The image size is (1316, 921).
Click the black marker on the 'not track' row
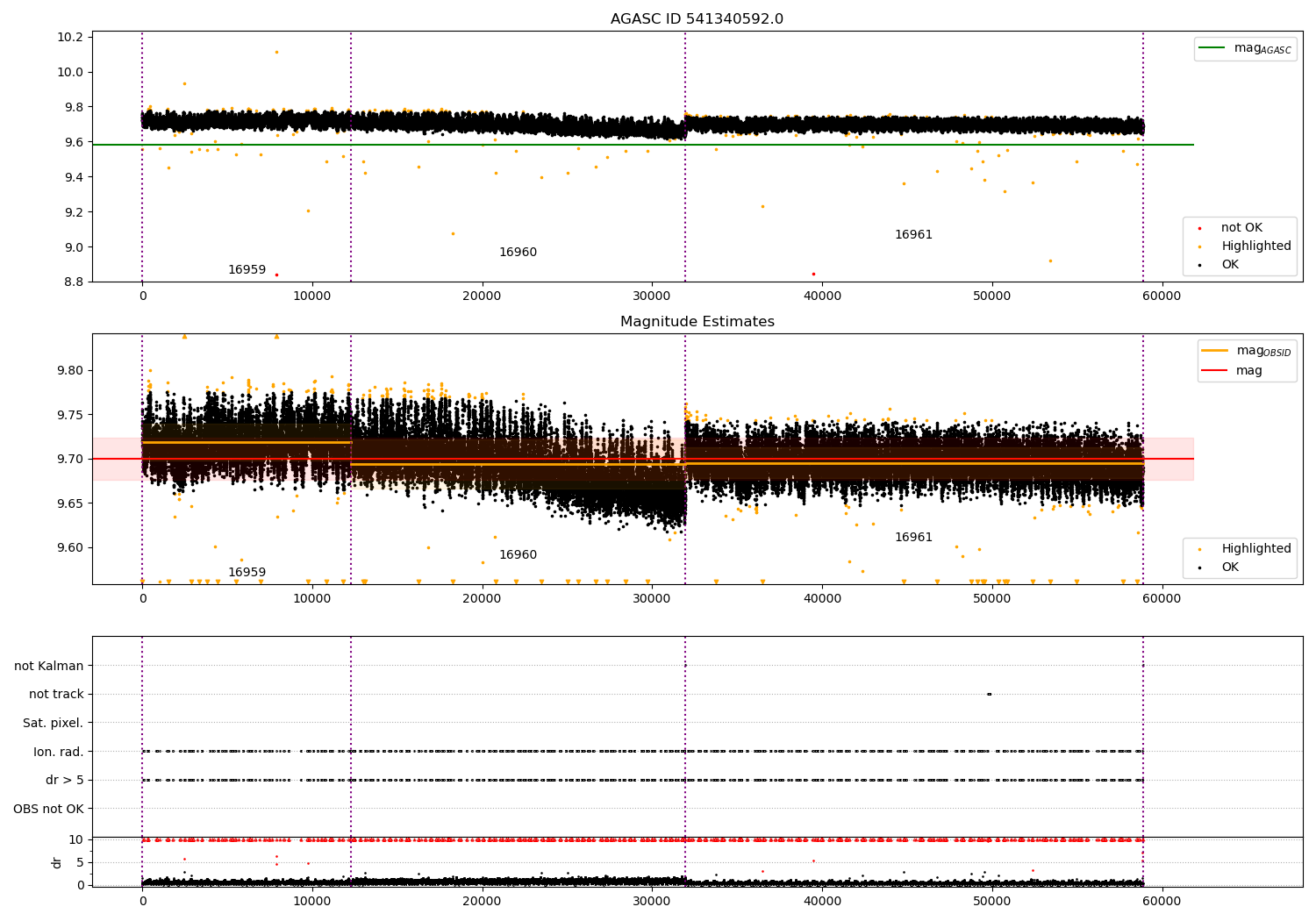click(x=989, y=694)
